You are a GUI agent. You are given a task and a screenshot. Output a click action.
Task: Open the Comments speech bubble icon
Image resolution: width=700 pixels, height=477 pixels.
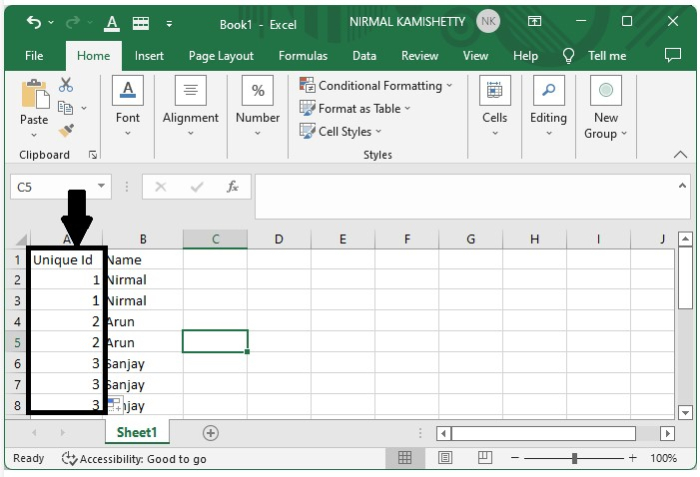pyautogui.click(x=672, y=56)
